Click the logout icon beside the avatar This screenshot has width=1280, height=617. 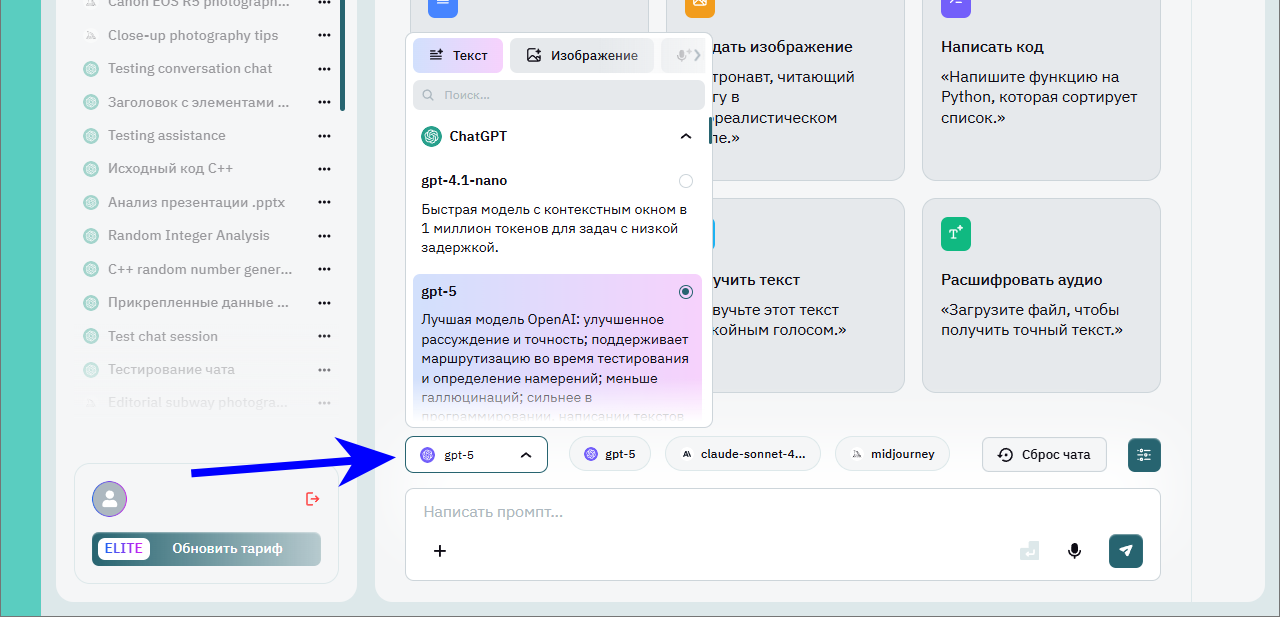[312, 499]
